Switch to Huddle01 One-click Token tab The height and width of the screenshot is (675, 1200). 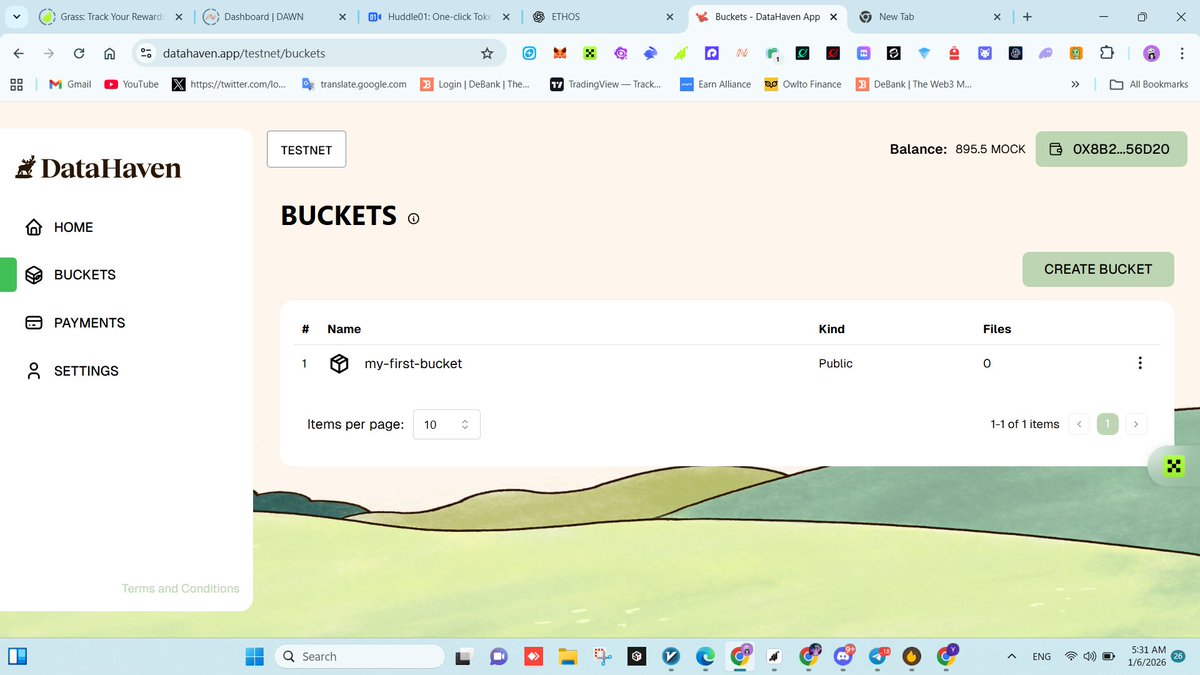(438, 17)
